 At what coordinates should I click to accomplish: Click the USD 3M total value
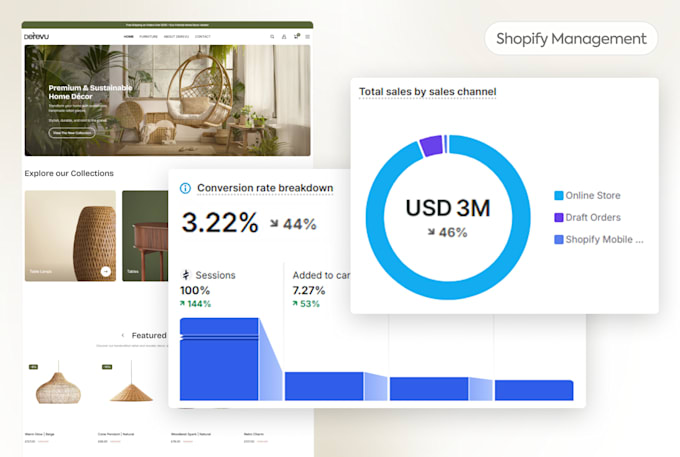pyautogui.click(x=448, y=208)
